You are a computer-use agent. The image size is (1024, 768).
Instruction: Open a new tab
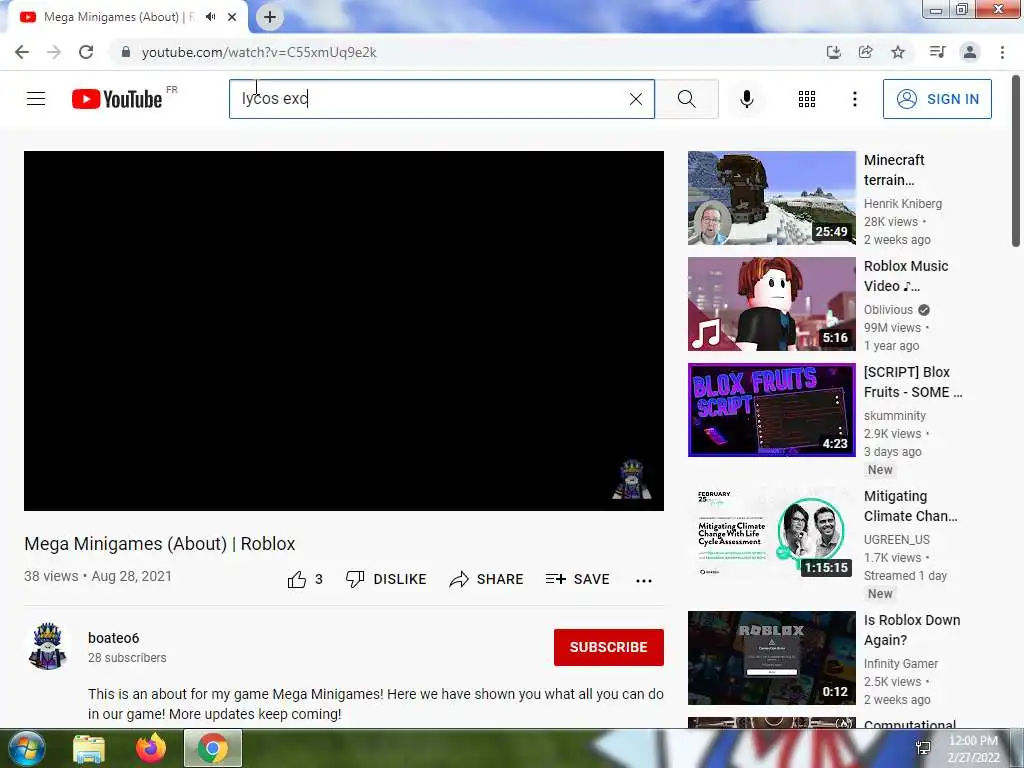coord(270,17)
